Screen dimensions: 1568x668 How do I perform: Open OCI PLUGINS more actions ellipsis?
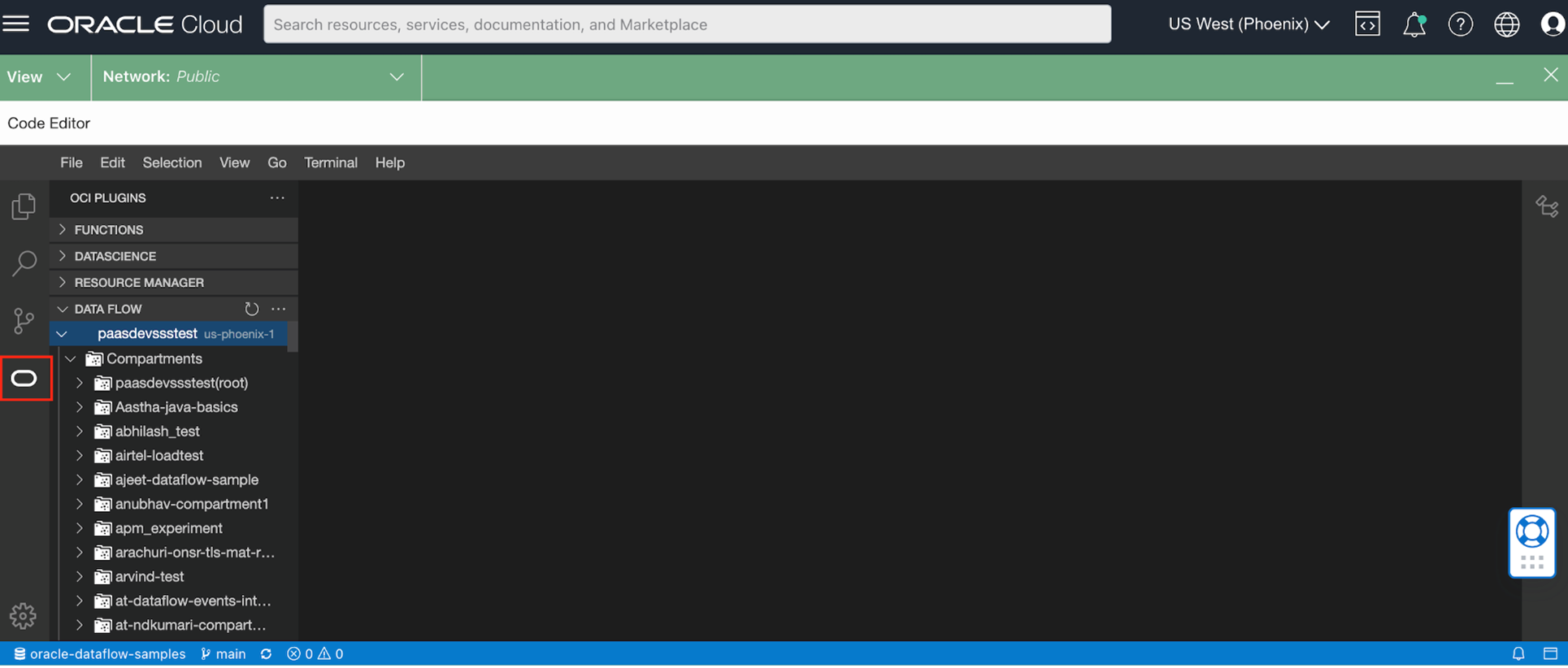tap(277, 197)
